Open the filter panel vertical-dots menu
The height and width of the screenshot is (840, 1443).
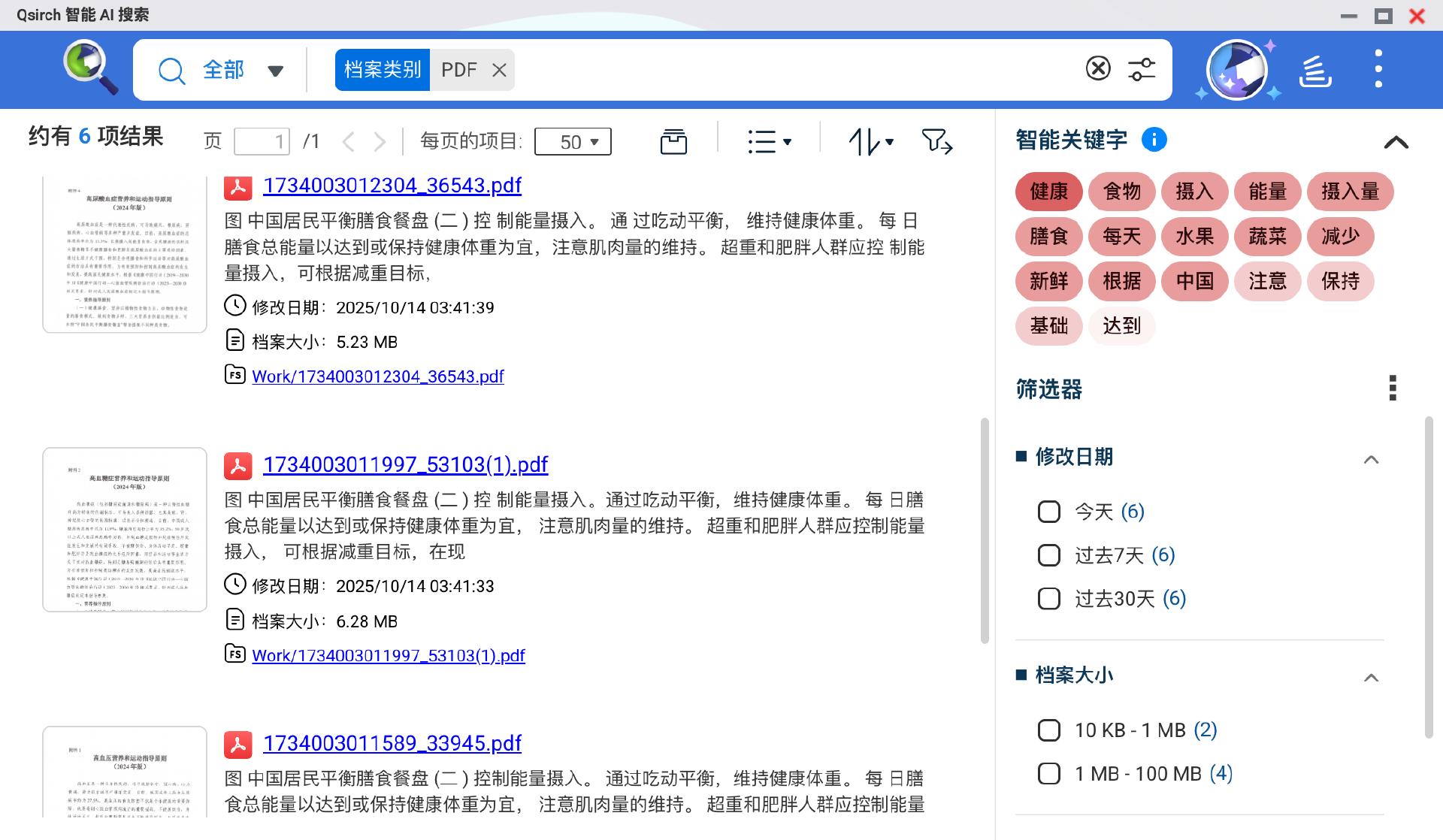[x=1393, y=388]
